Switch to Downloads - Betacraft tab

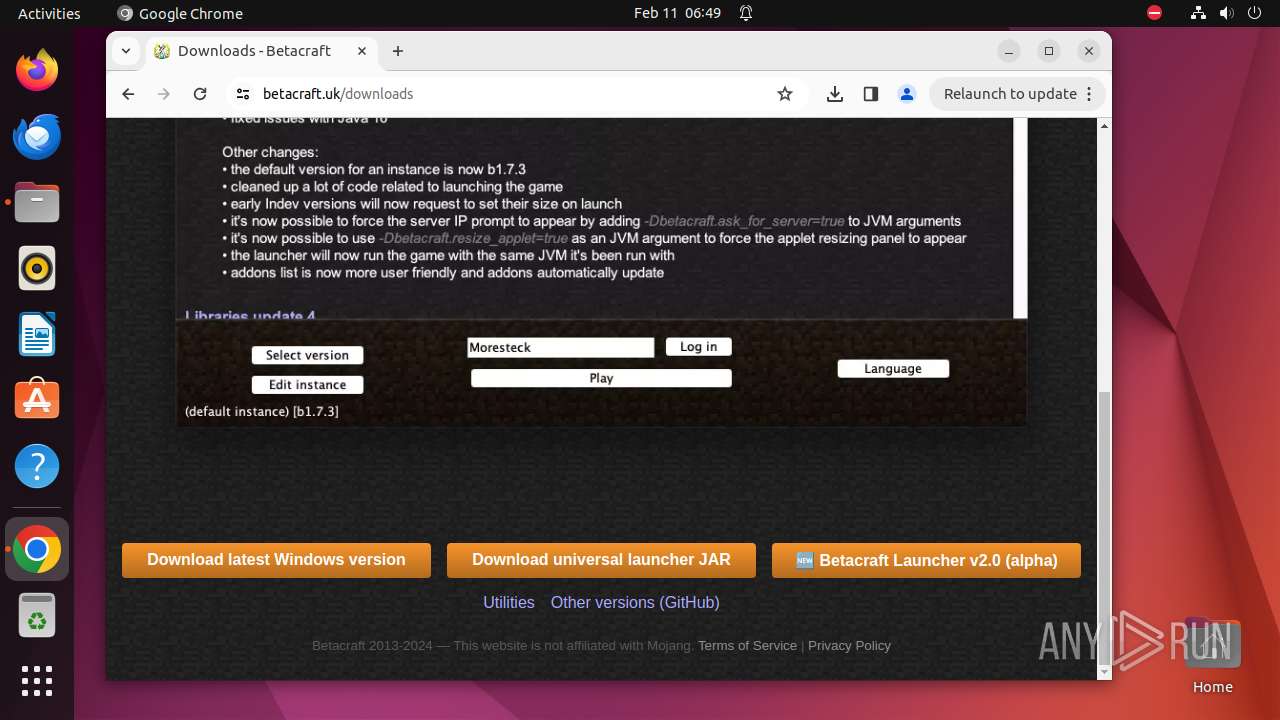(x=261, y=51)
